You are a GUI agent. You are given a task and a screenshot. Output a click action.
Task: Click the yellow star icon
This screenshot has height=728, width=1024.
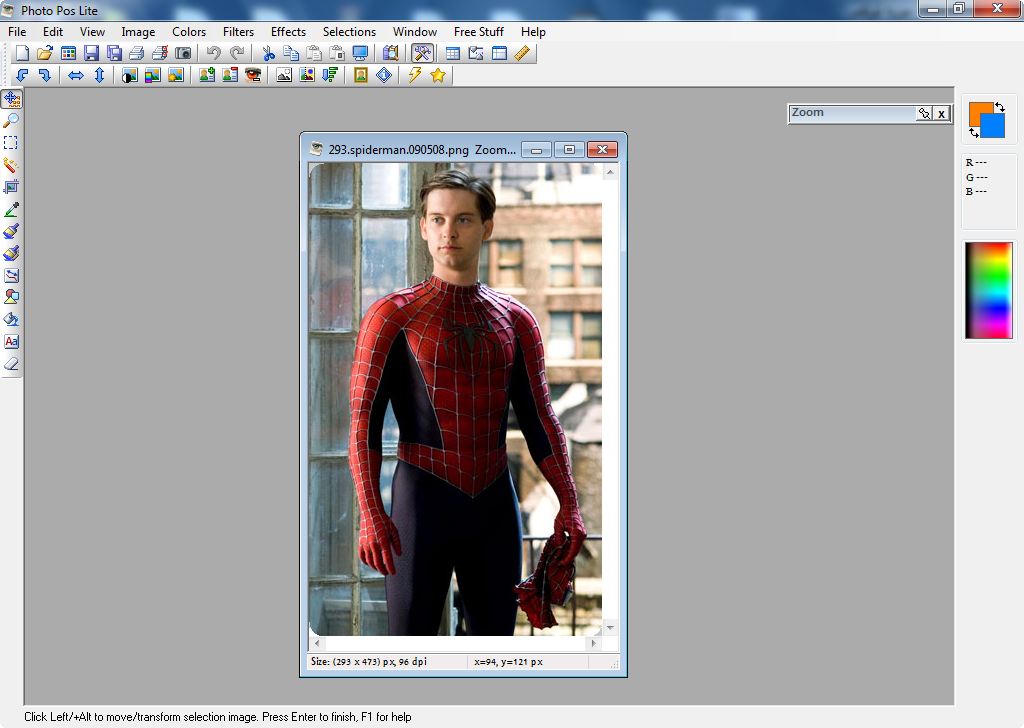[x=438, y=75]
